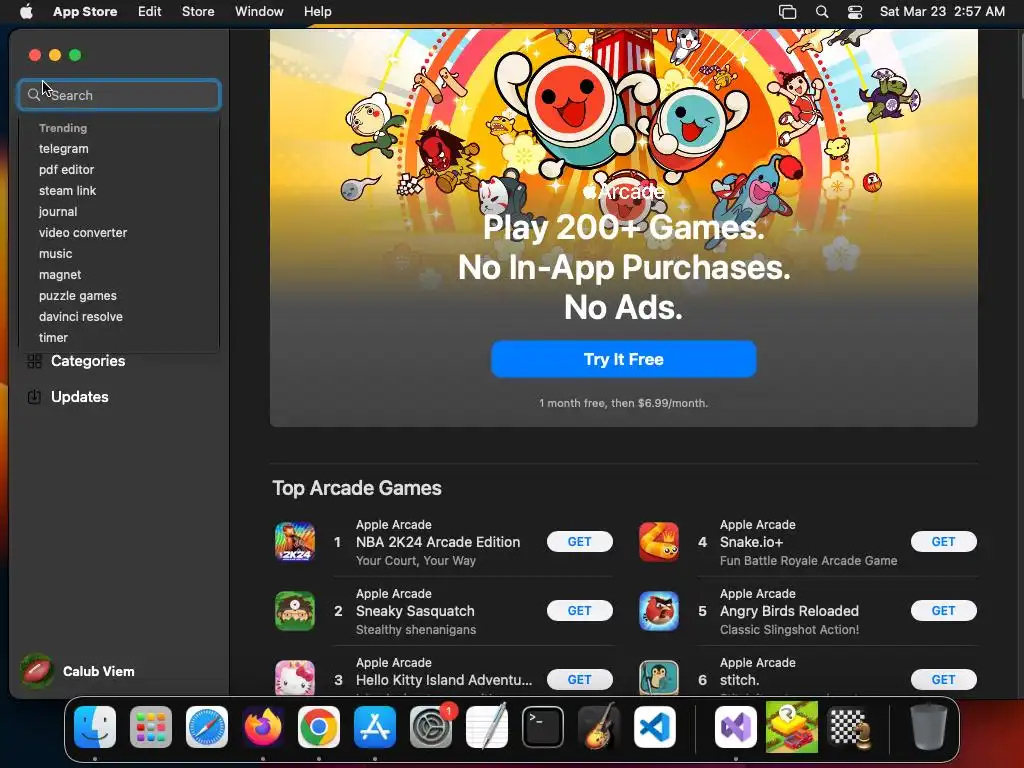This screenshot has width=1024, height=768.
Task: Get NBA 2K24 Arcade Edition
Action: [x=579, y=541]
